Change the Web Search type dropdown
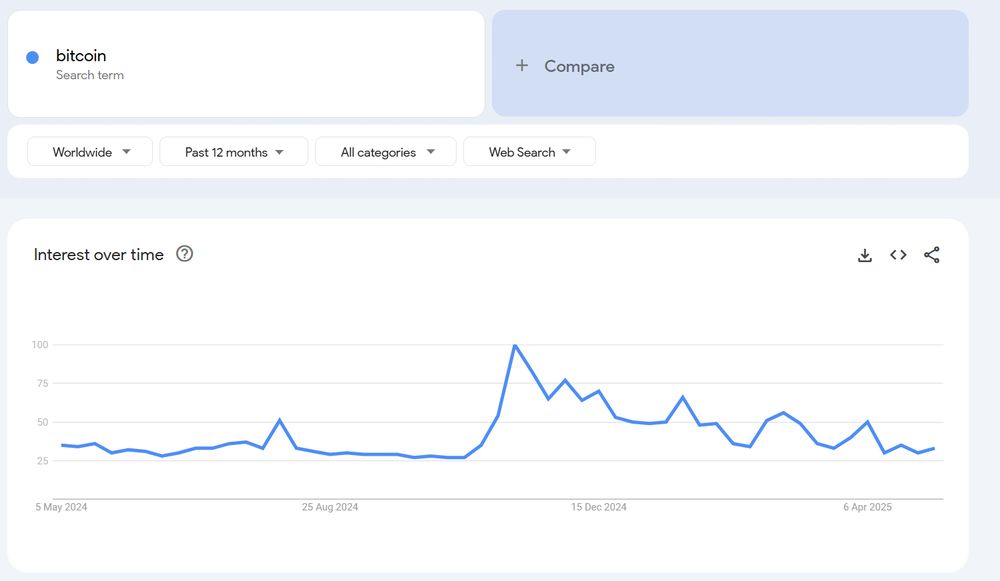Image resolution: width=1000 pixels, height=581 pixels. [529, 152]
